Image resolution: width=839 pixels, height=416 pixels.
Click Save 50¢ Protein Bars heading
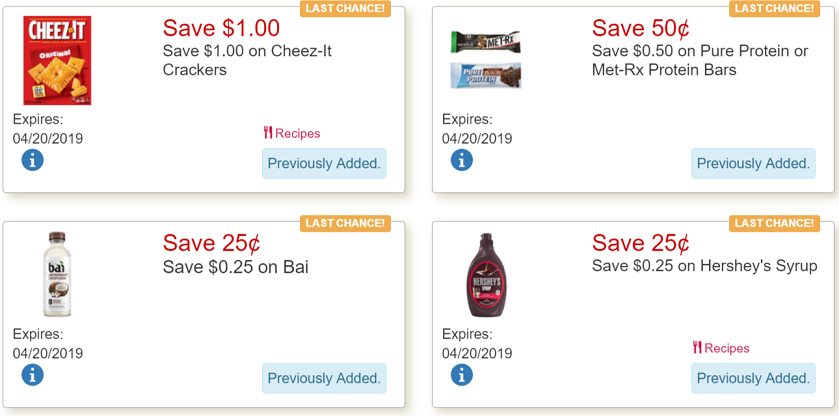(x=640, y=28)
